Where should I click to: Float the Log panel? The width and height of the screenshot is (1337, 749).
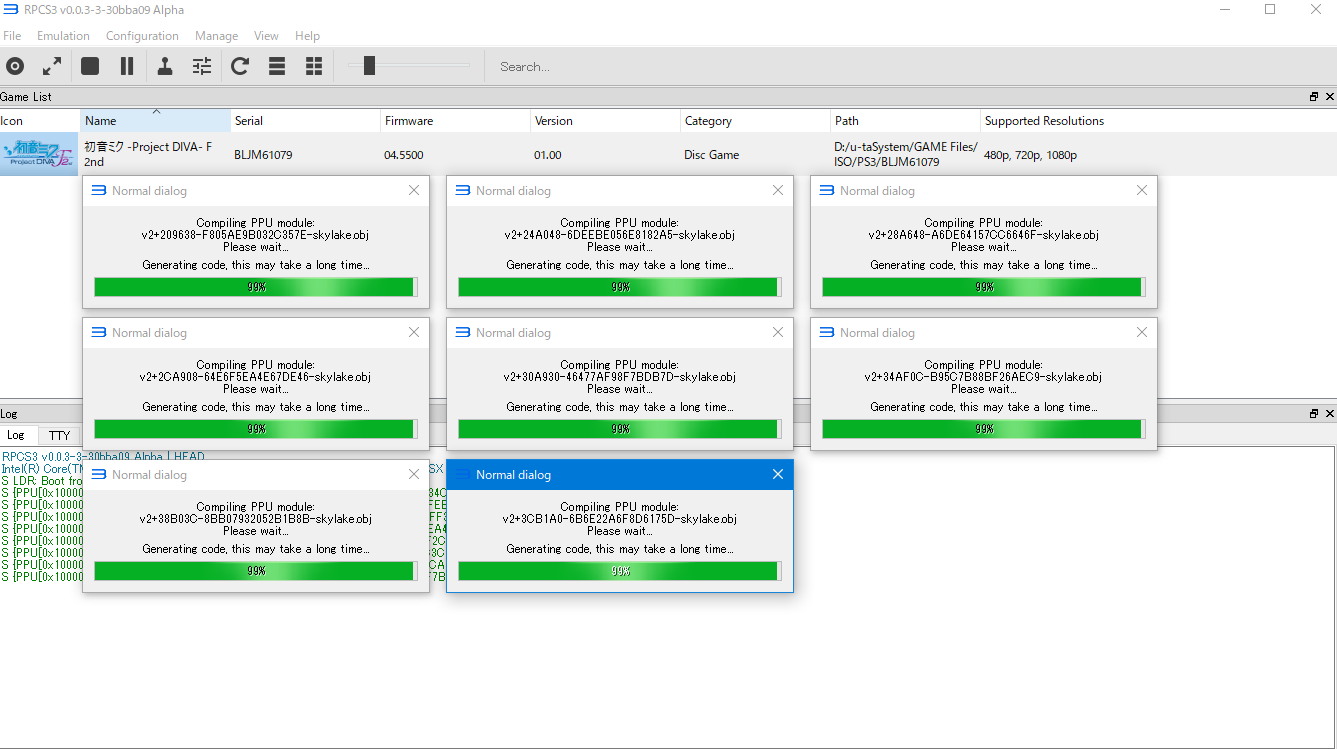(x=1314, y=413)
